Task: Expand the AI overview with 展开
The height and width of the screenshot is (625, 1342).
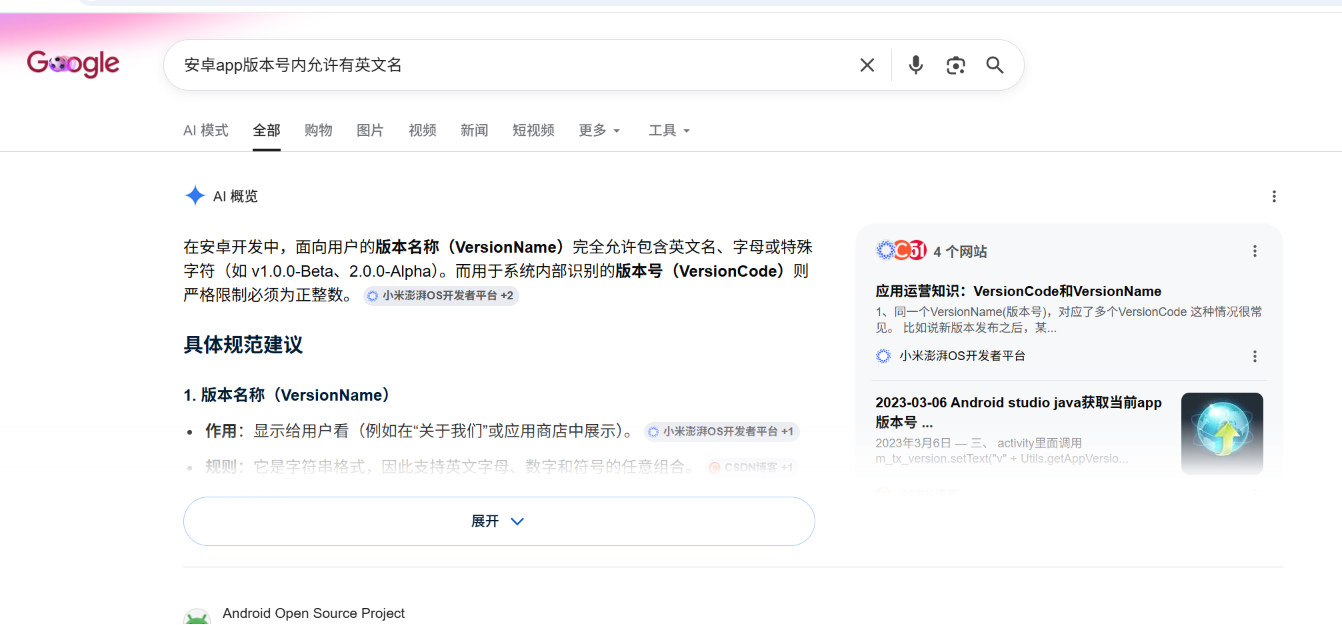Action: pyautogui.click(x=499, y=521)
